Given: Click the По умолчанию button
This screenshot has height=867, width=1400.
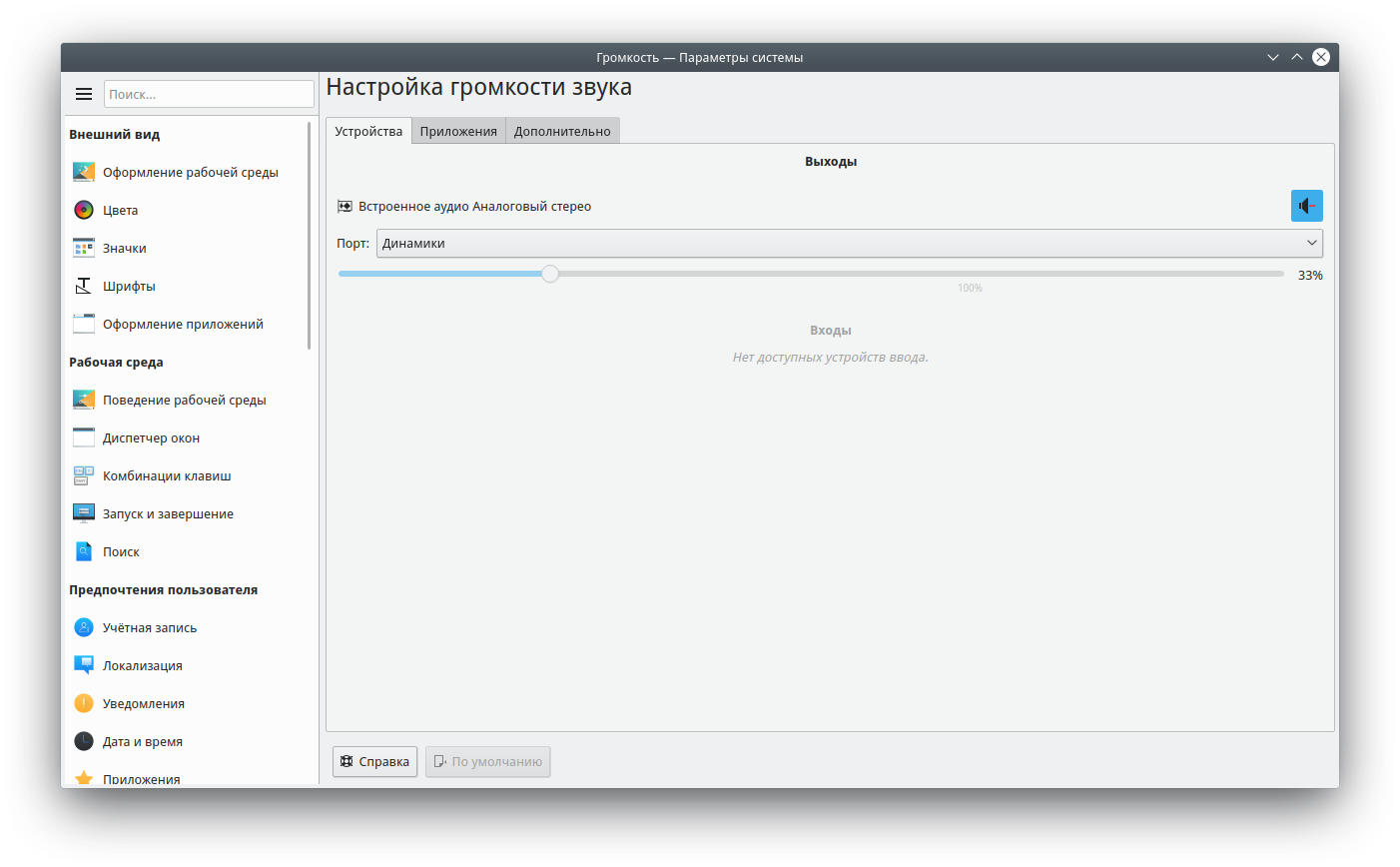Looking at the screenshot, I should point(487,761).
